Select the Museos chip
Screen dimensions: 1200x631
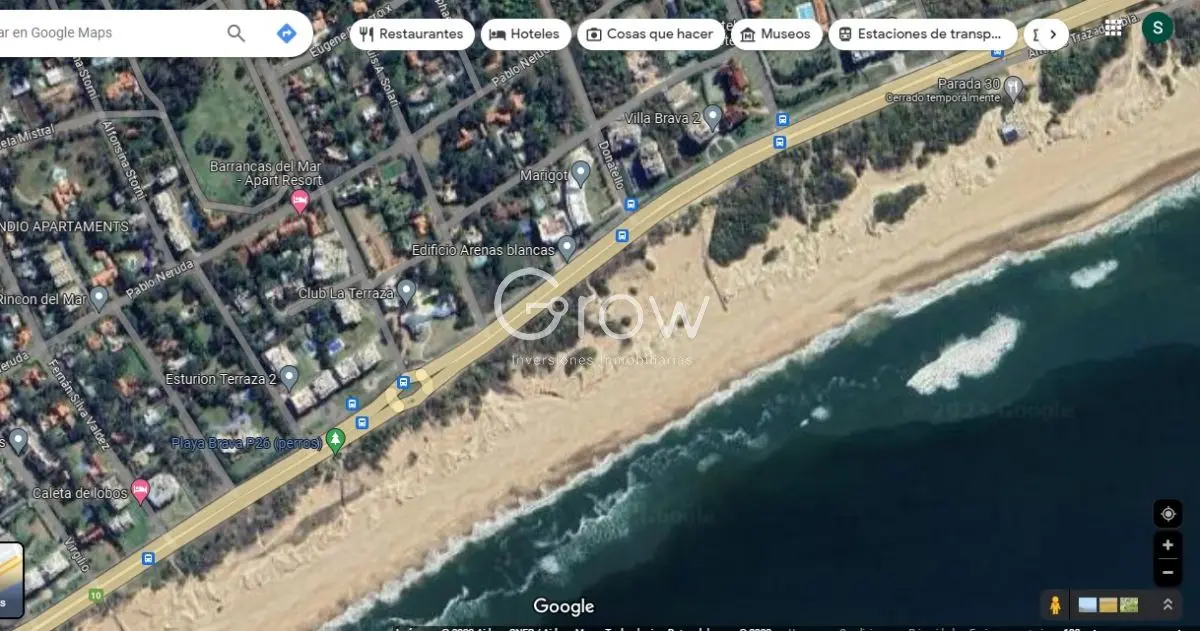(776, 34)
